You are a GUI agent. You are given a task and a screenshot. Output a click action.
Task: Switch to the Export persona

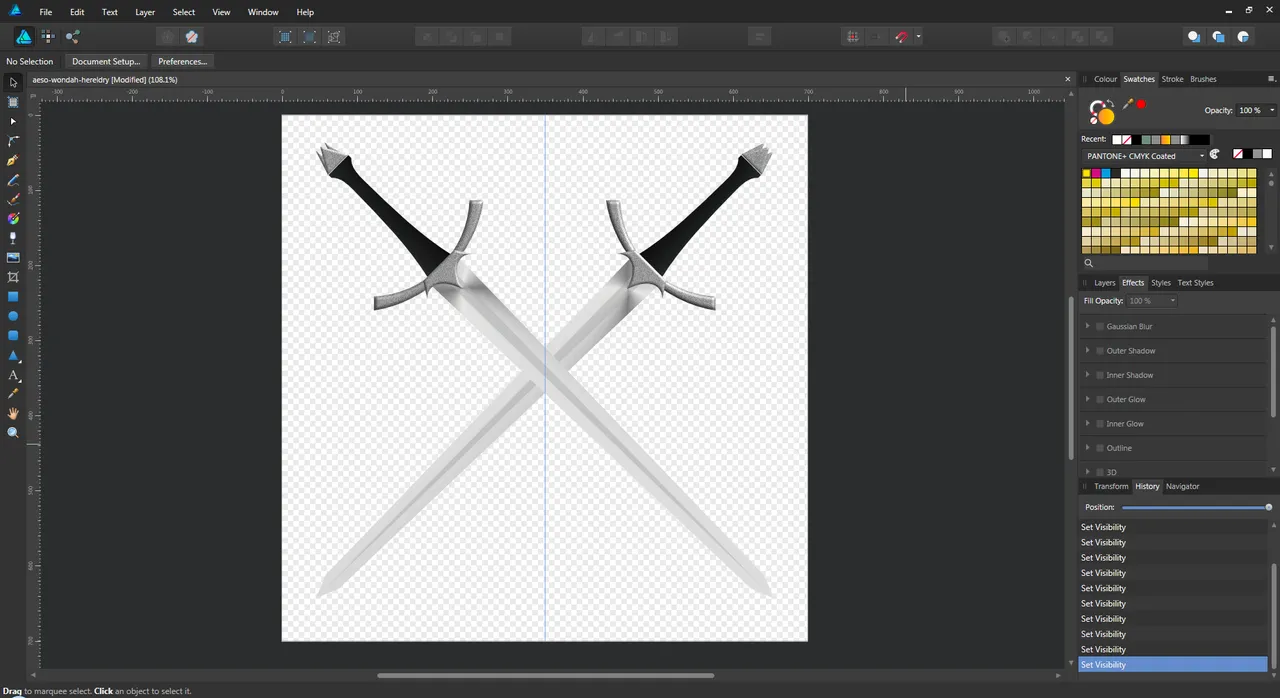click(x=72, y=36)
